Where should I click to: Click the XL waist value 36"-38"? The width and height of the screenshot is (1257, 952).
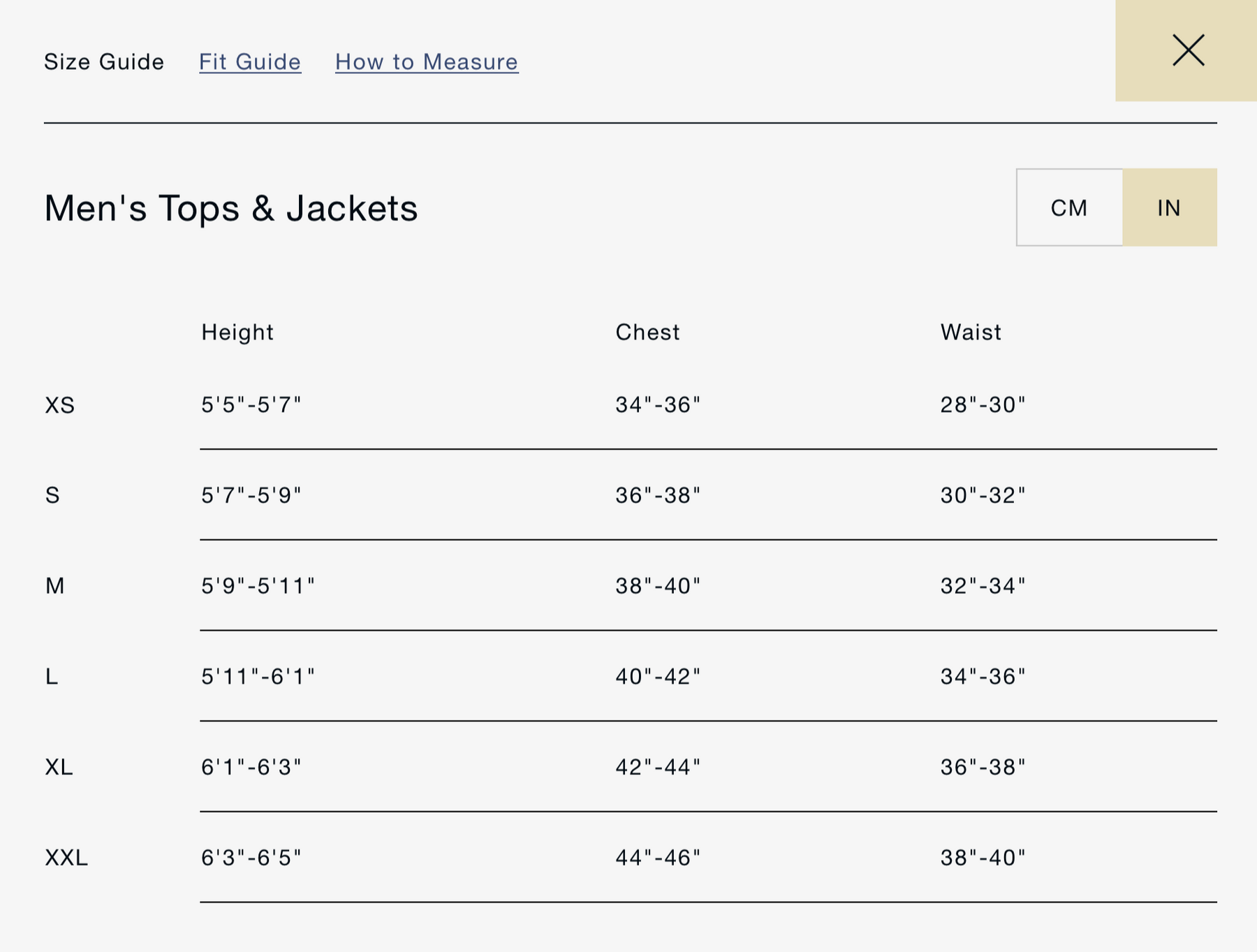pyautogui.click(x=983, y=767)
